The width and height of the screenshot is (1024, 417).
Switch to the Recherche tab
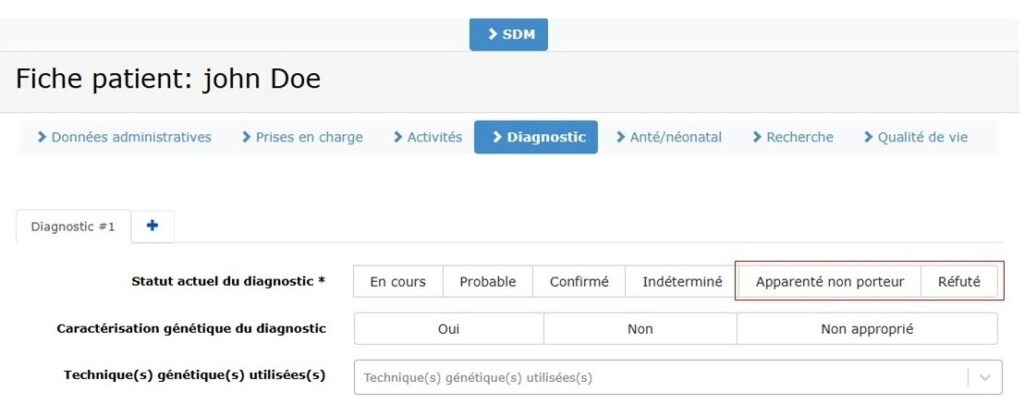coord(793,137)
